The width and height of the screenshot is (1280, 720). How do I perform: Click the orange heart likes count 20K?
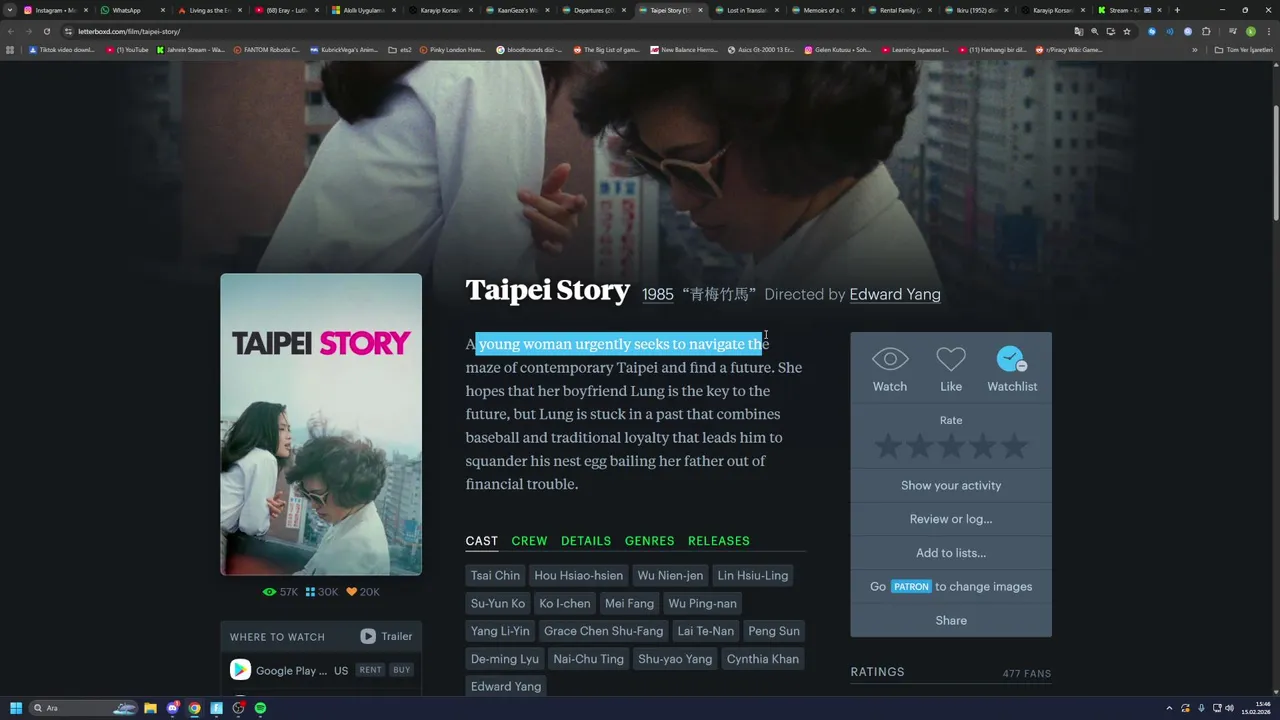click(x=362, y=592)
